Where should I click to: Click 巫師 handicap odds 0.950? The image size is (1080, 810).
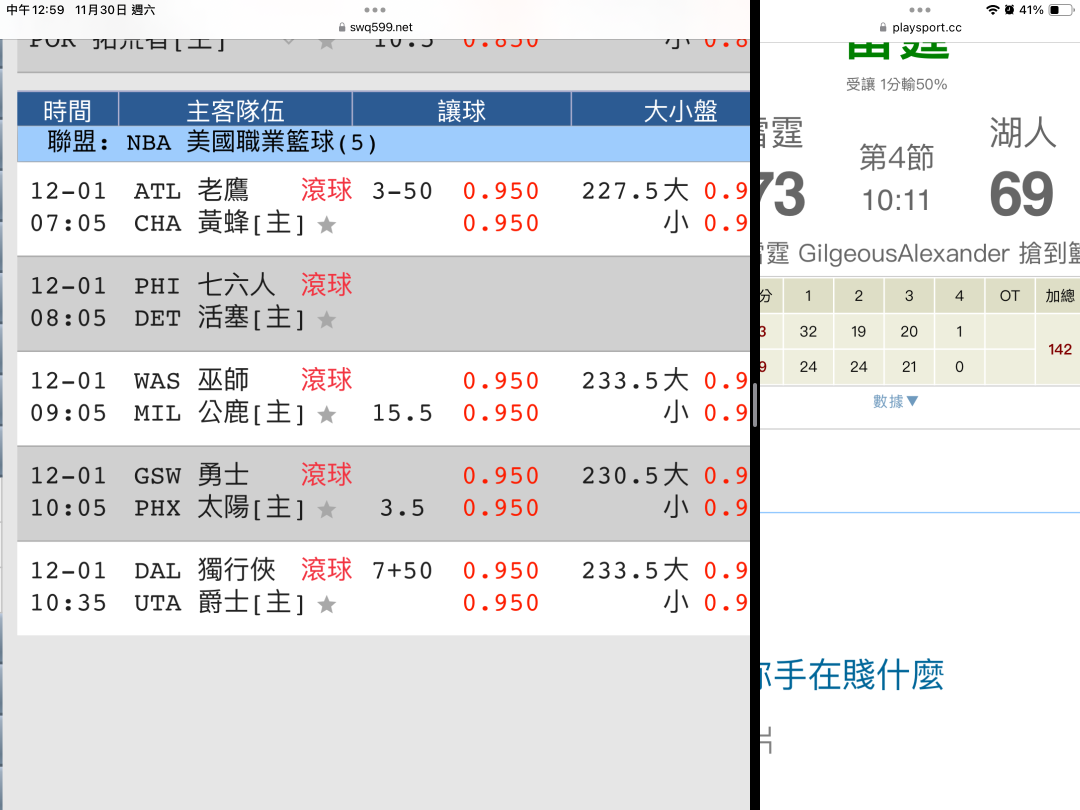click(501, 380)
